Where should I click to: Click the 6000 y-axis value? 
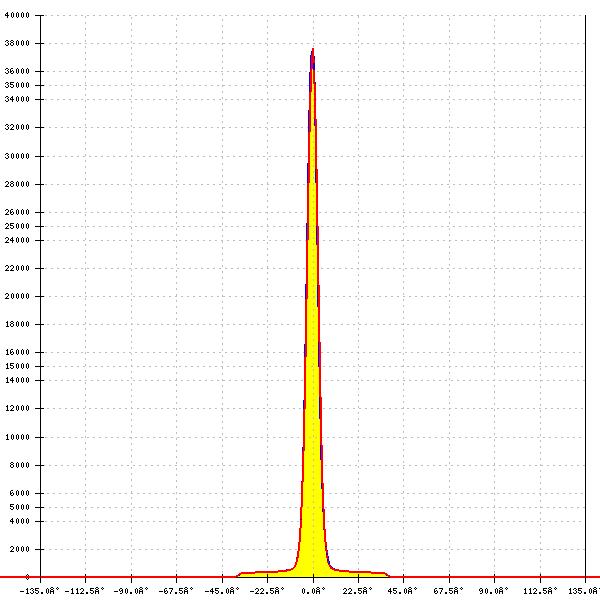click(x=19, y=493)
